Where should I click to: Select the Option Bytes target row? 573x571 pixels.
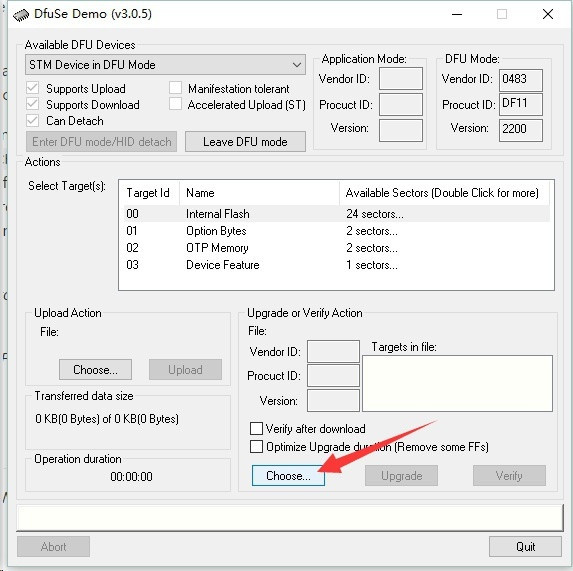(x=337, y=231)
